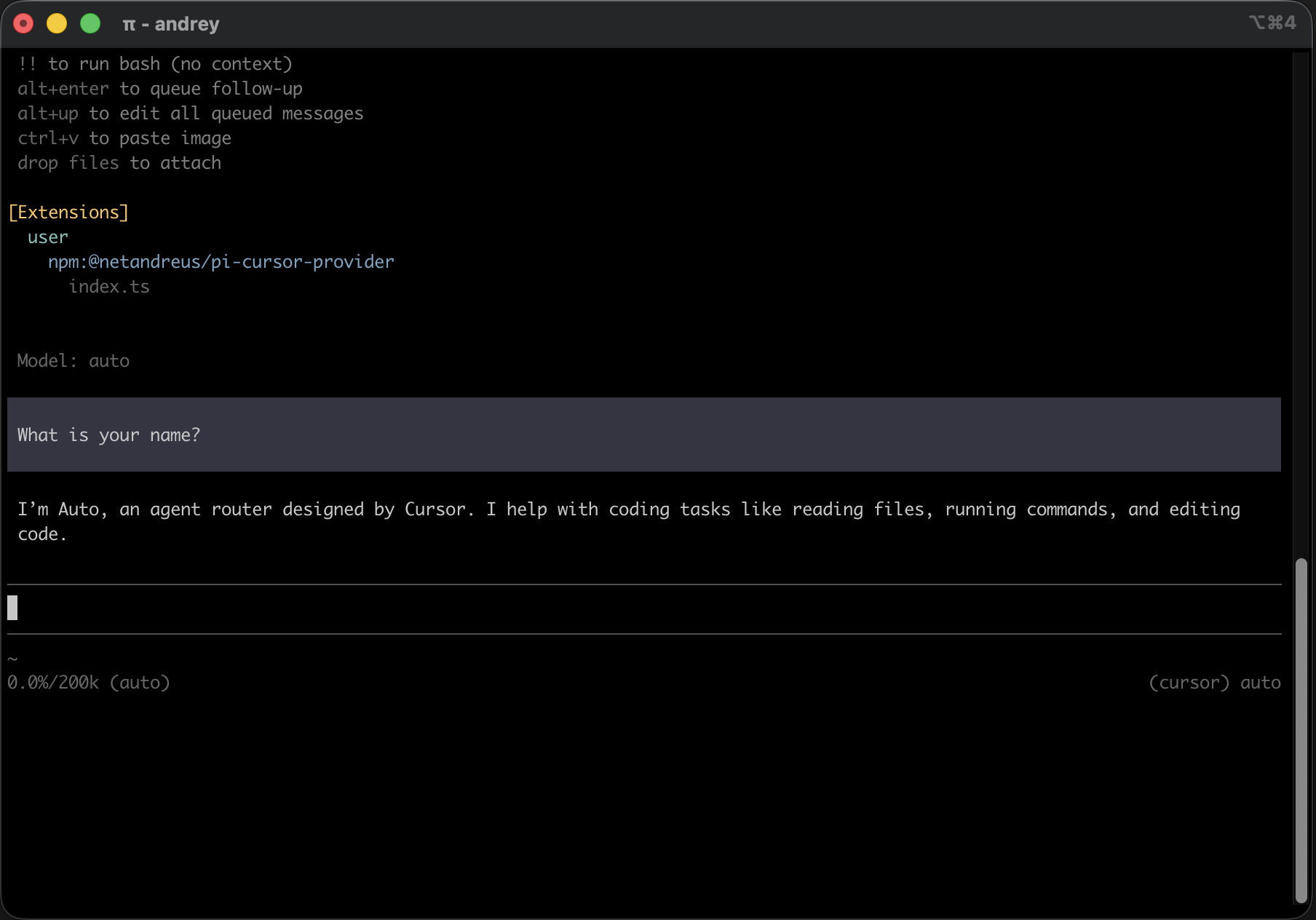Click the green zoom window button
The width and height of the screenshot is (1316, 920).
click(90, 24)
